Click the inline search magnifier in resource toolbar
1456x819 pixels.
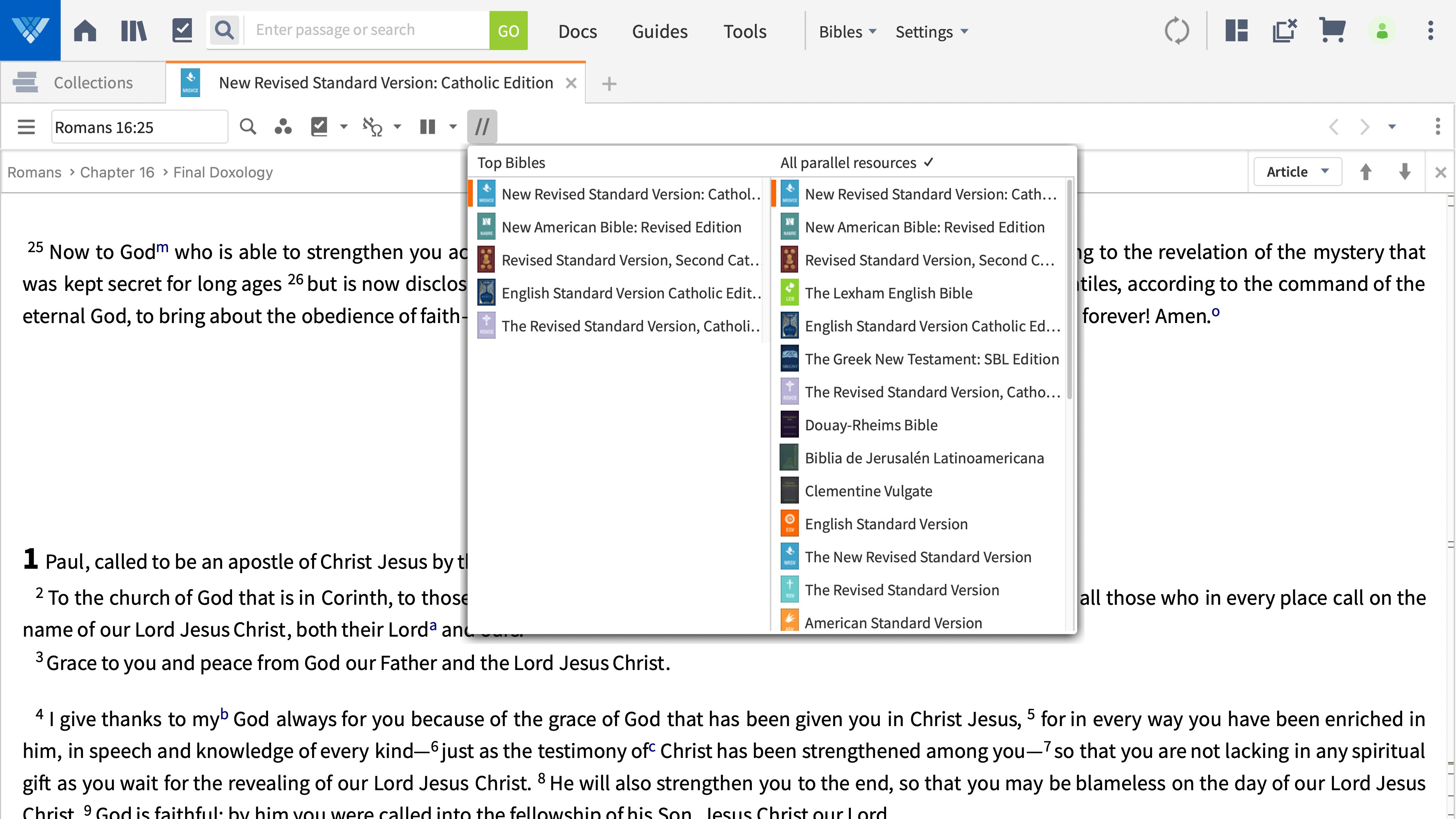tap(248, 127)
